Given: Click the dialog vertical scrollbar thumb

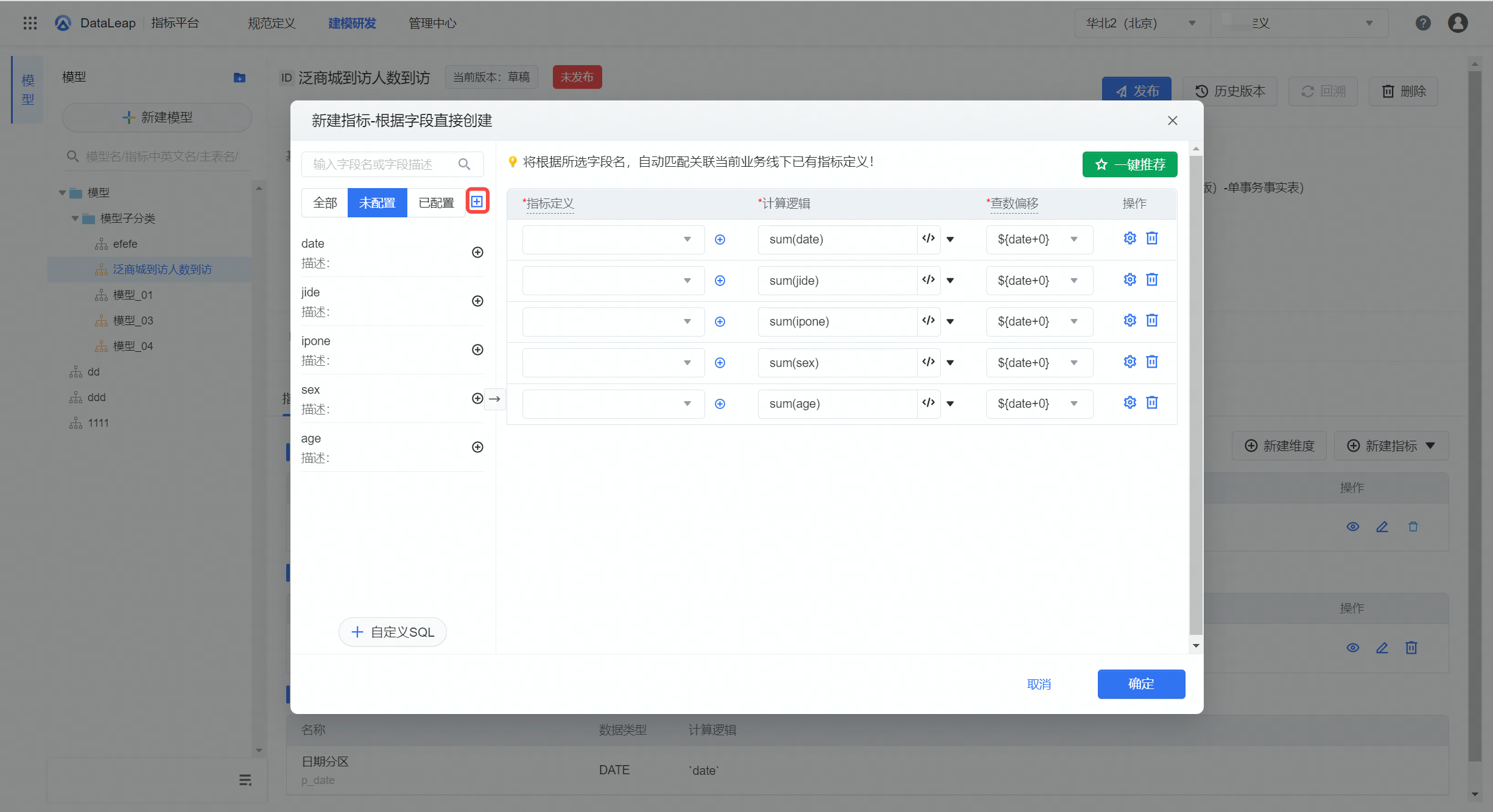Looking at the screenshot, I should pyautogui.click(x=1196, y=396).
